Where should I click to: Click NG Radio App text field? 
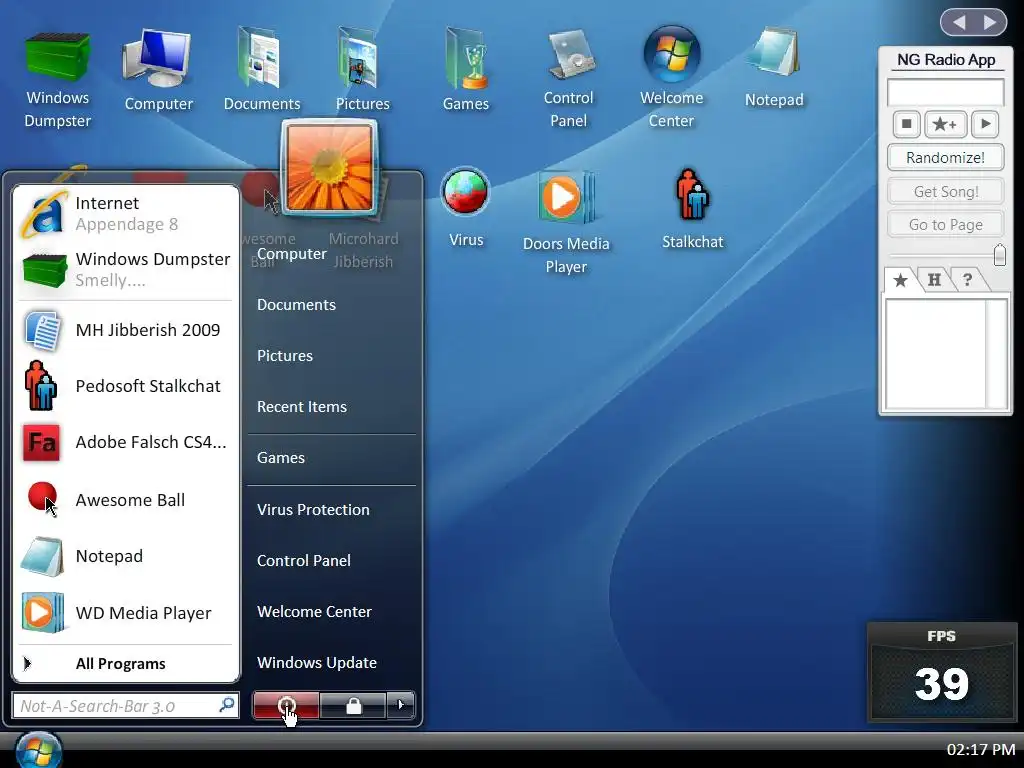pos(945,92)
